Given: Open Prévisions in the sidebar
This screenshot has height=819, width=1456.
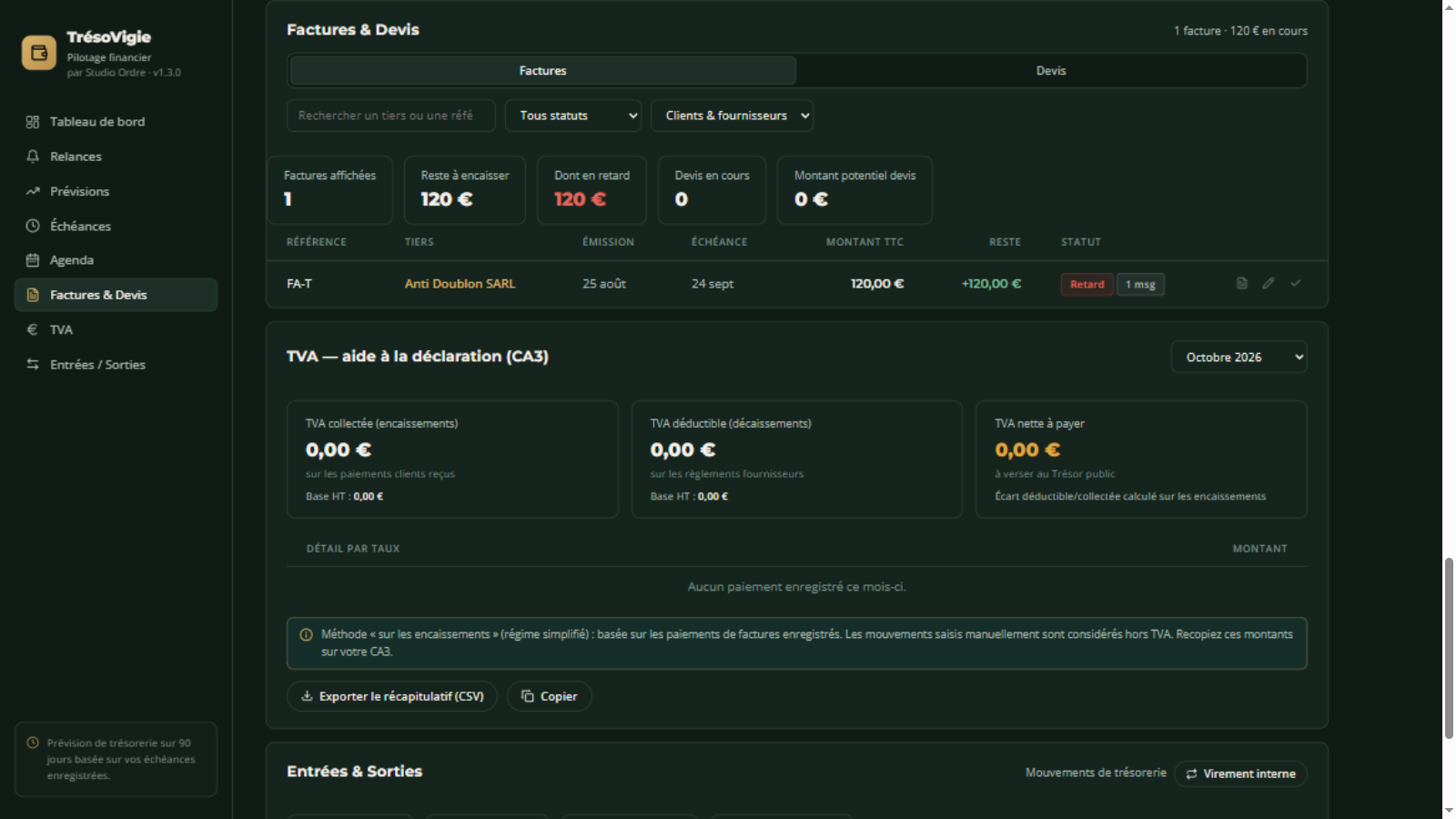Looking at the screenshot, I should pos(116,191).
